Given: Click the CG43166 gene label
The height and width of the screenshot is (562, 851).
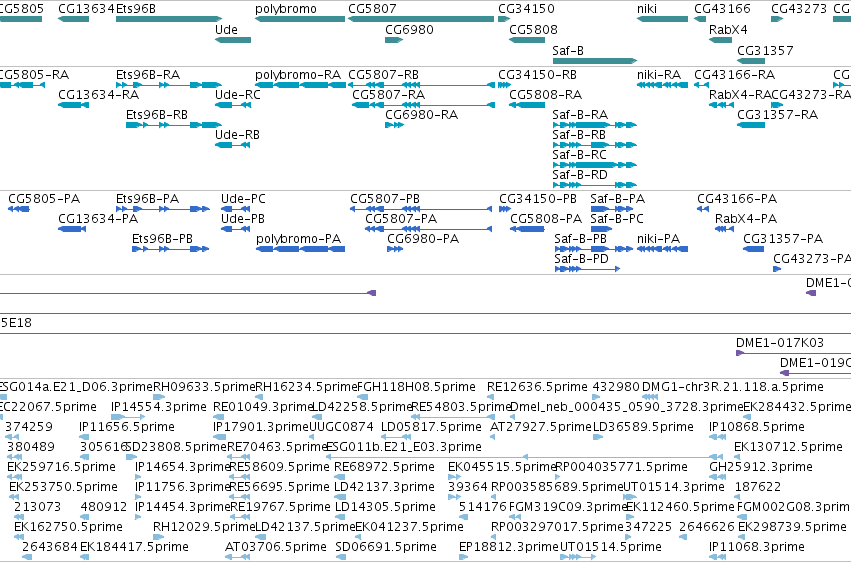Looking at the screenshot, I should (x=722, y=9).
